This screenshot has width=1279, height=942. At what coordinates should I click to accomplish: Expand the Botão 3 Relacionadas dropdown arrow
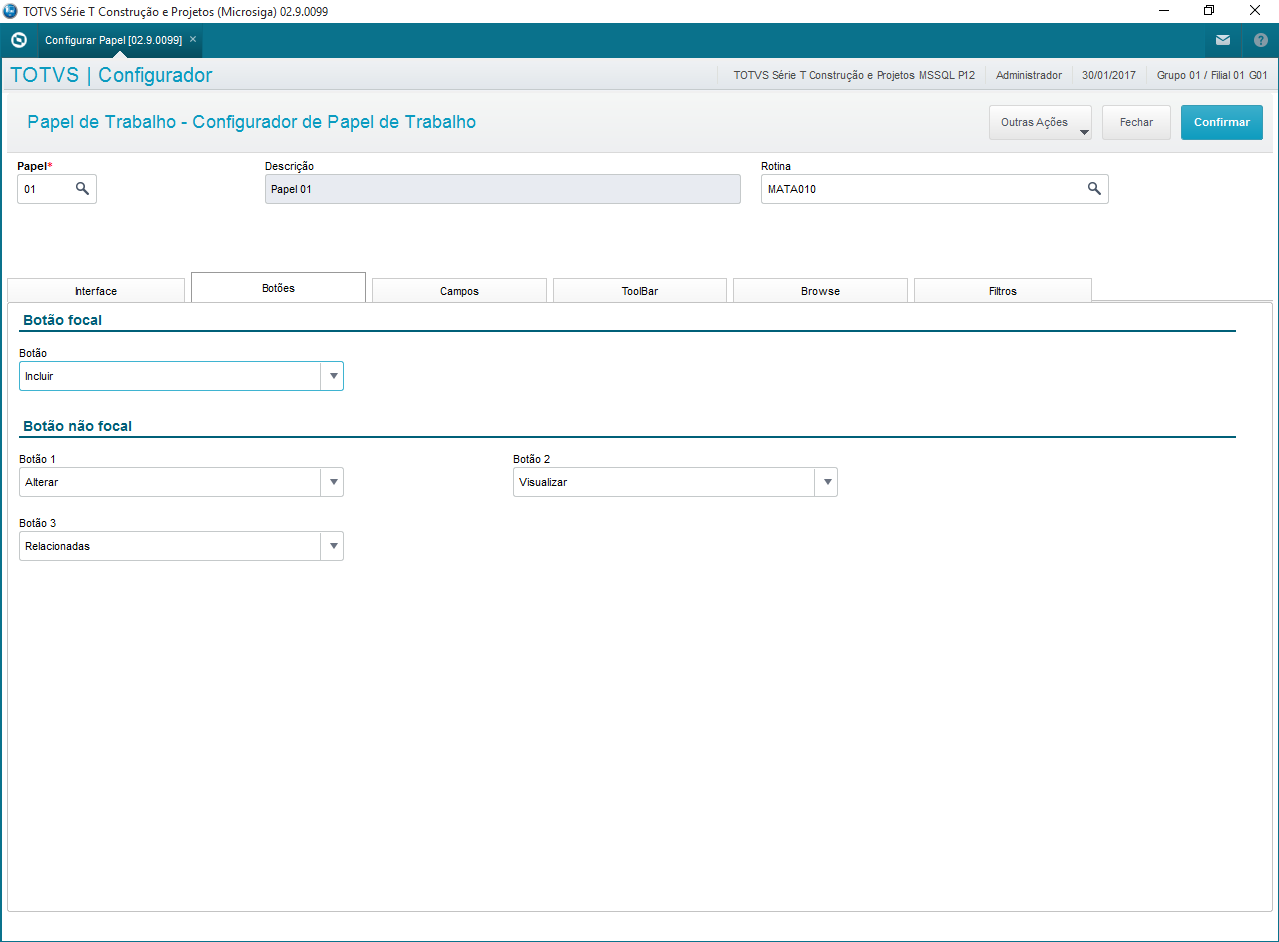coord(332,546)
